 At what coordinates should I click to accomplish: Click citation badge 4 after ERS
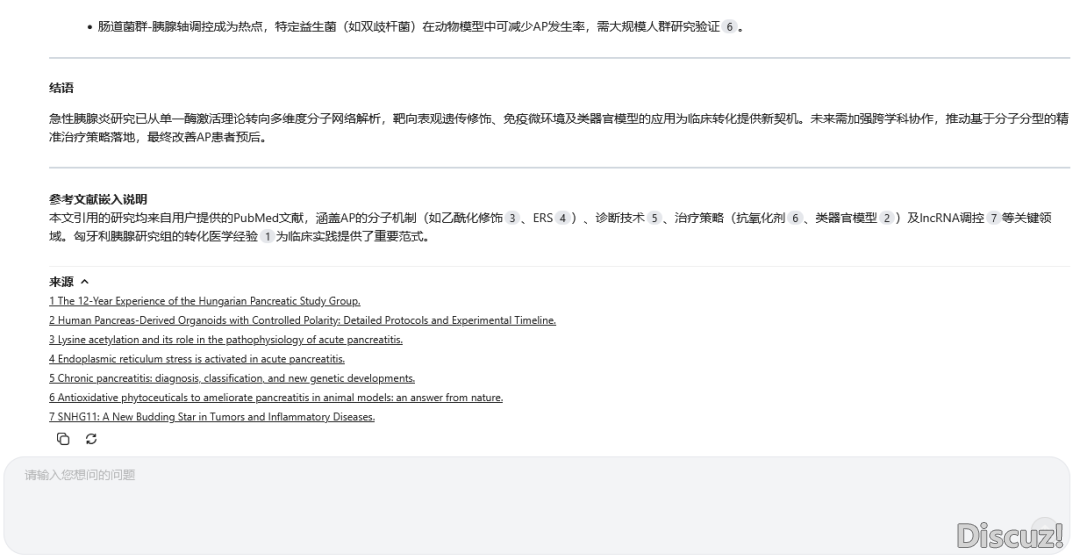tap(563, 218)
